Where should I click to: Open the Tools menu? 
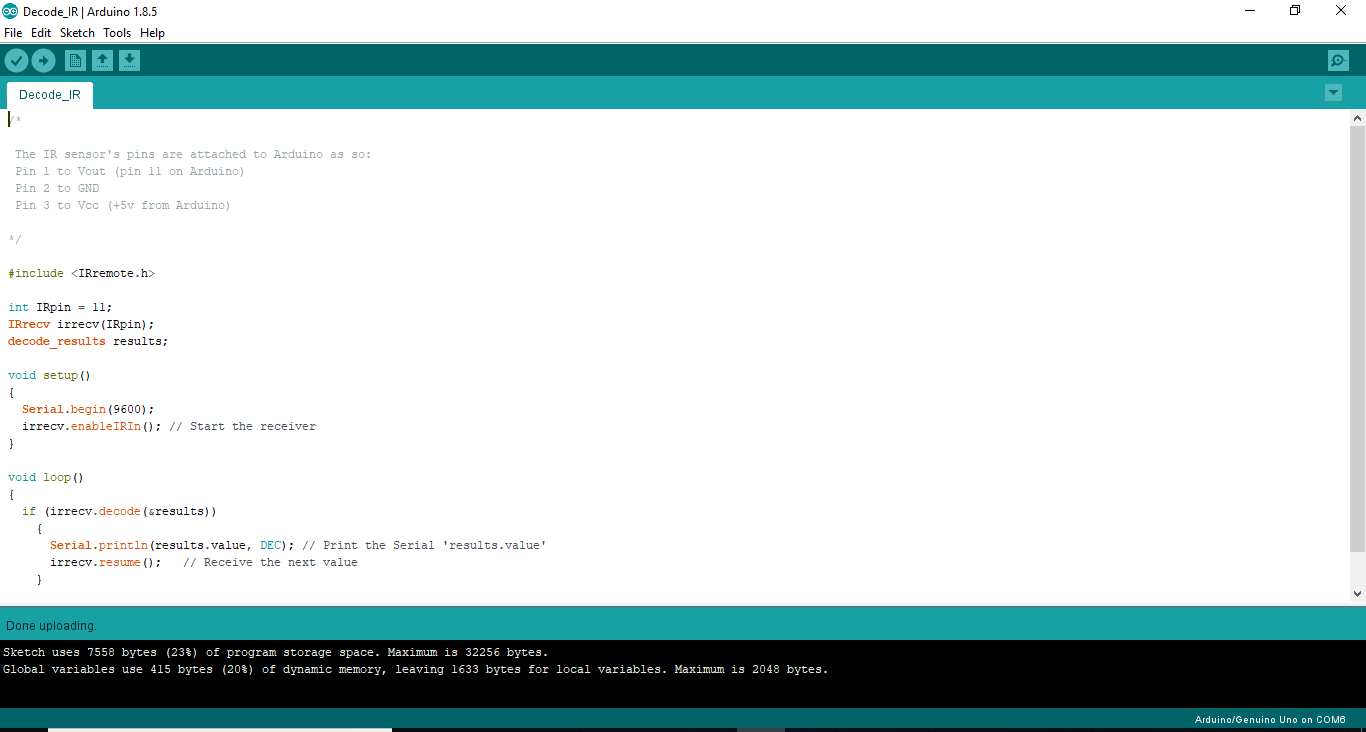point(117,33)
